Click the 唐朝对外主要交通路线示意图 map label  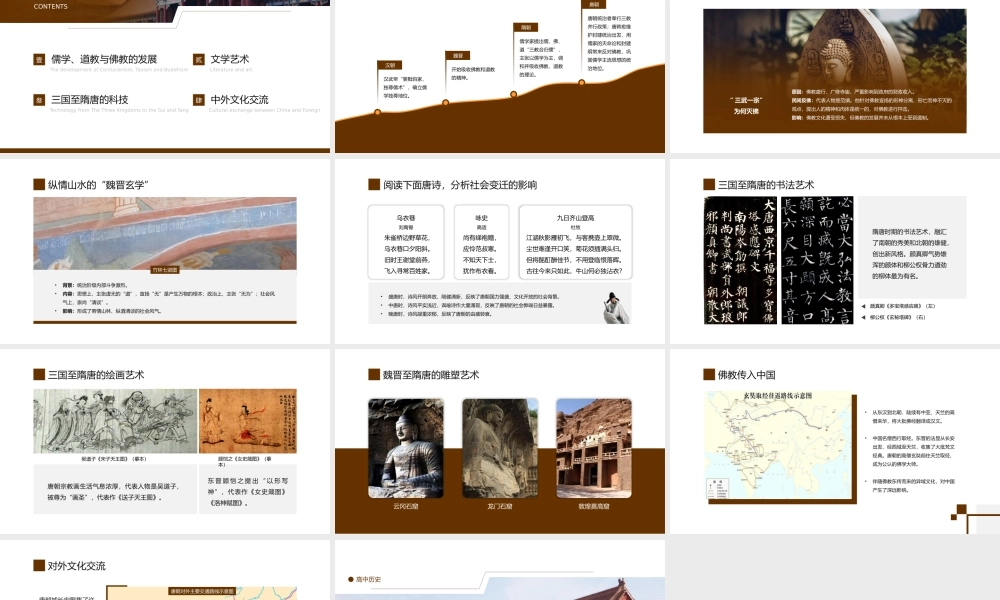click(x=202, y=591)
